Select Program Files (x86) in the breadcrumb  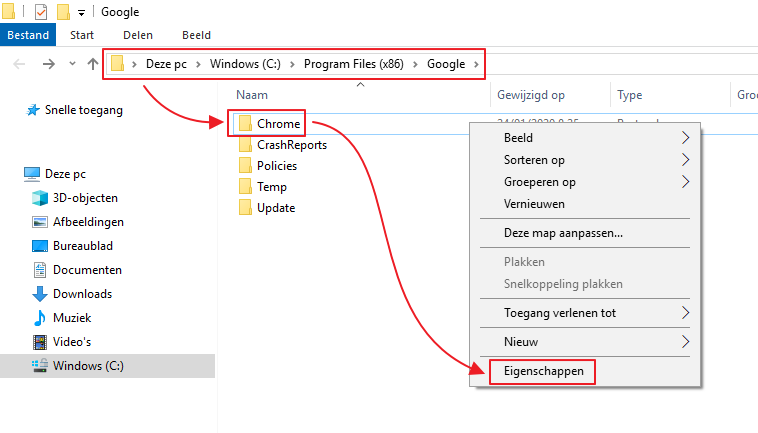click(x=353, y=64)
